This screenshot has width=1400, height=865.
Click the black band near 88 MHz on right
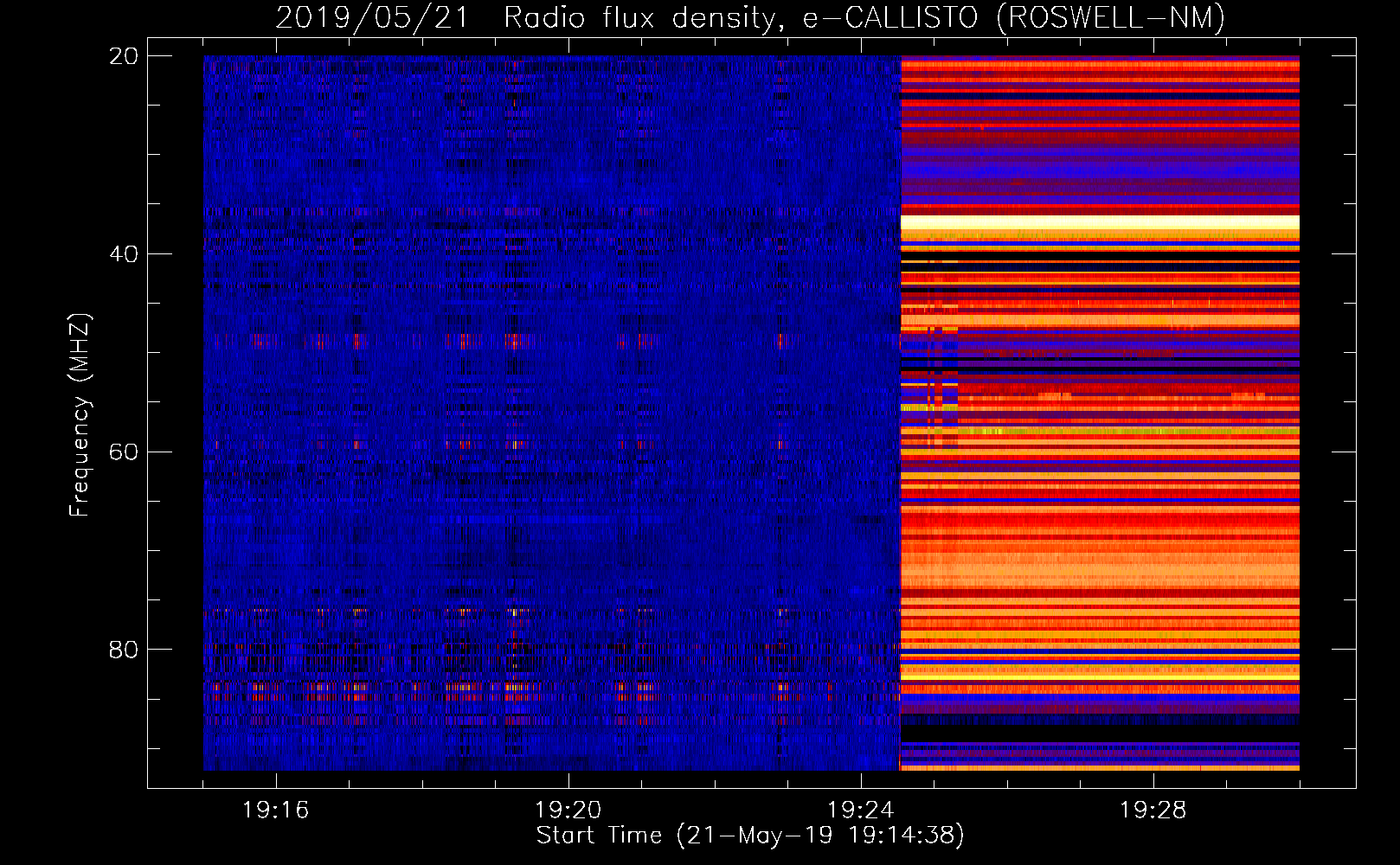1100,733
